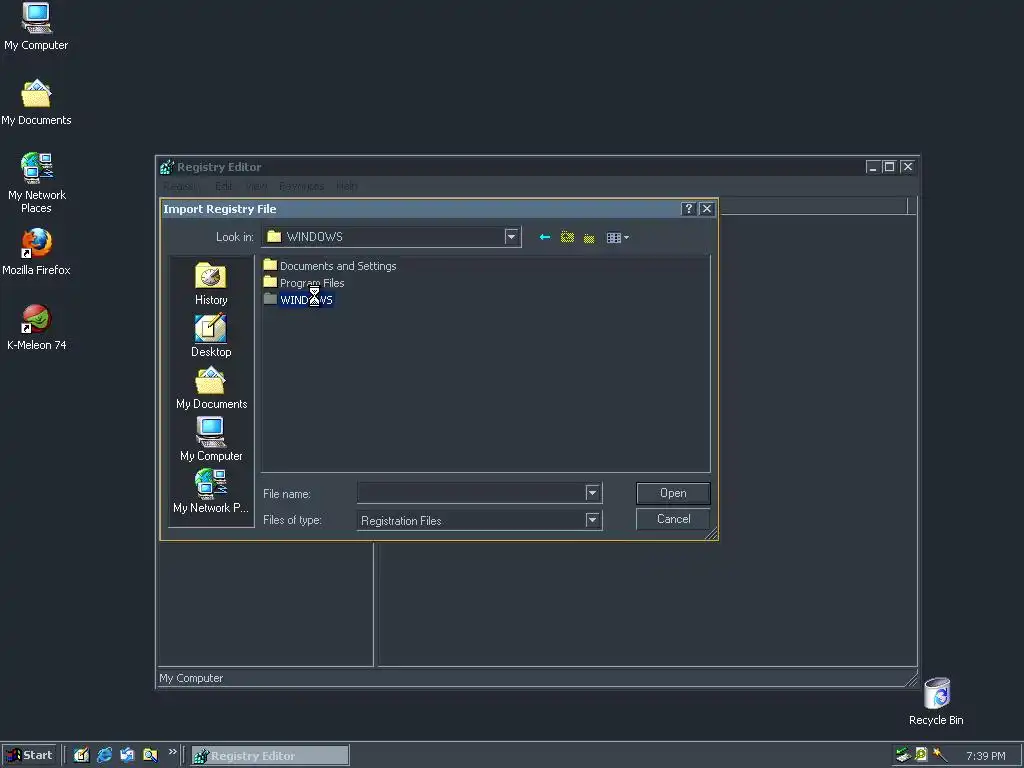Expand the File name dropdown arrow
The width and height of the screenshot is (1024, 768).
click(592, 493)
